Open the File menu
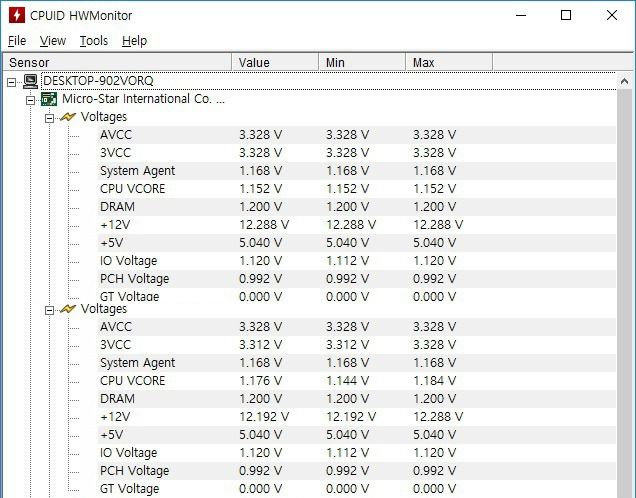This screenshot has width=636, height=498. click(17, 41)
